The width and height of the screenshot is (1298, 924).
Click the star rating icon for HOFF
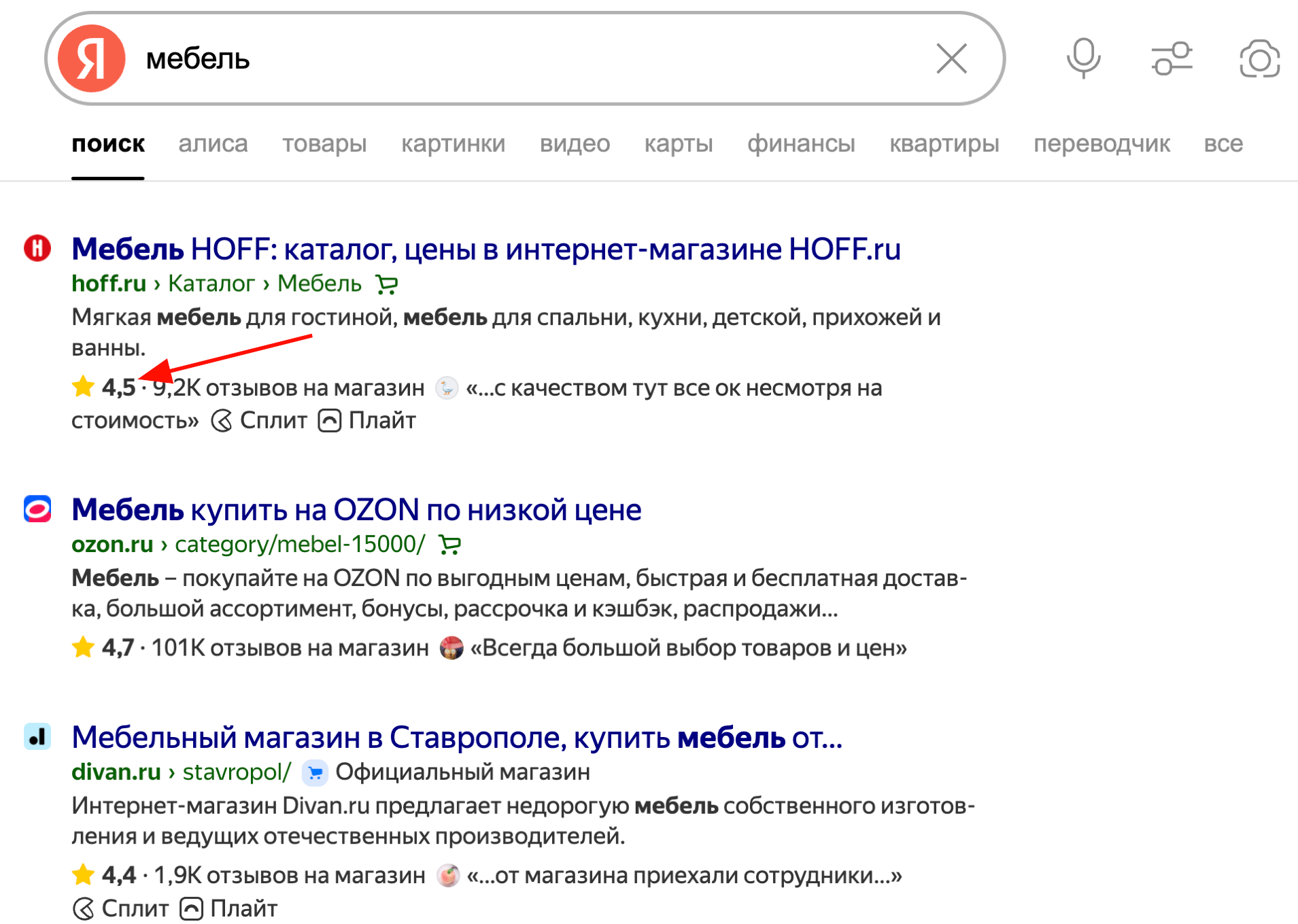tap(83, 386)
